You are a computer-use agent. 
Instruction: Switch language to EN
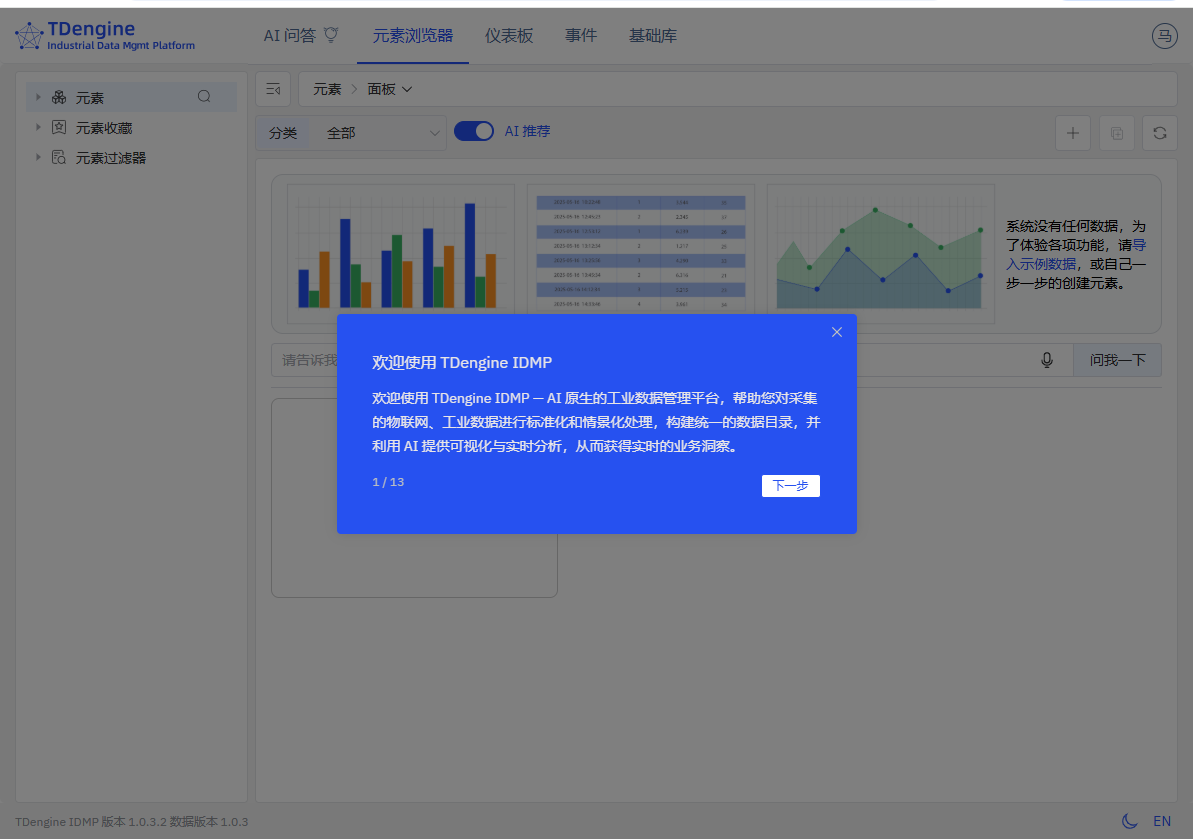[x=1162, y=821]
